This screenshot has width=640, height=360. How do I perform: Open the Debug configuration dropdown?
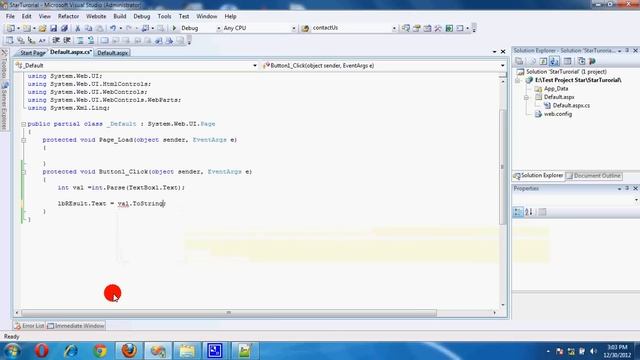tap(219, 28)
